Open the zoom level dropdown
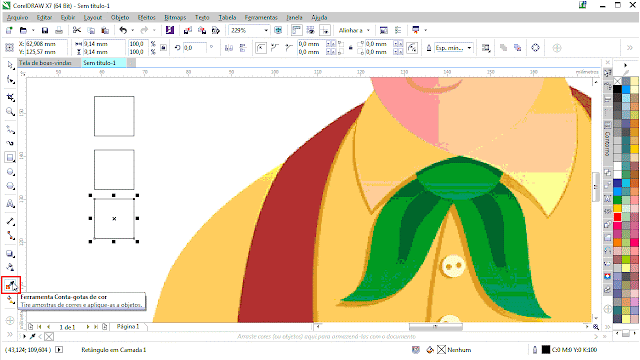The height and width of the screenshot is (360, 640). 266,30
